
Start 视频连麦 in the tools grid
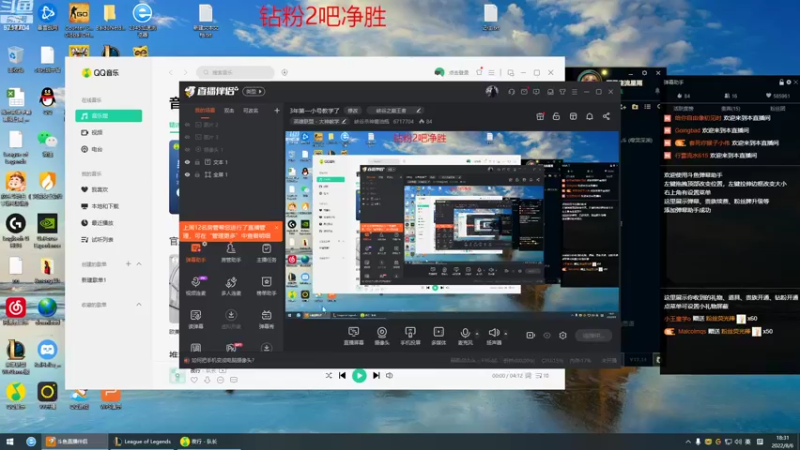pos(196,286)
